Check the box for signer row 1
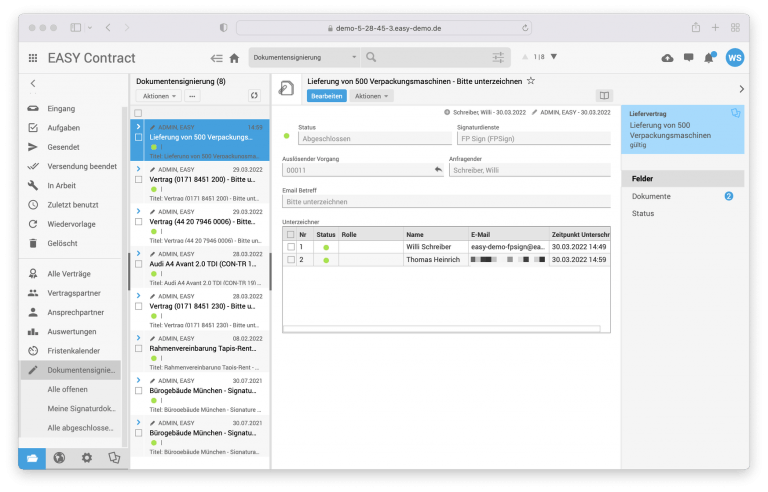Viewport: 768px width, 492px height. tap(291, 246)
